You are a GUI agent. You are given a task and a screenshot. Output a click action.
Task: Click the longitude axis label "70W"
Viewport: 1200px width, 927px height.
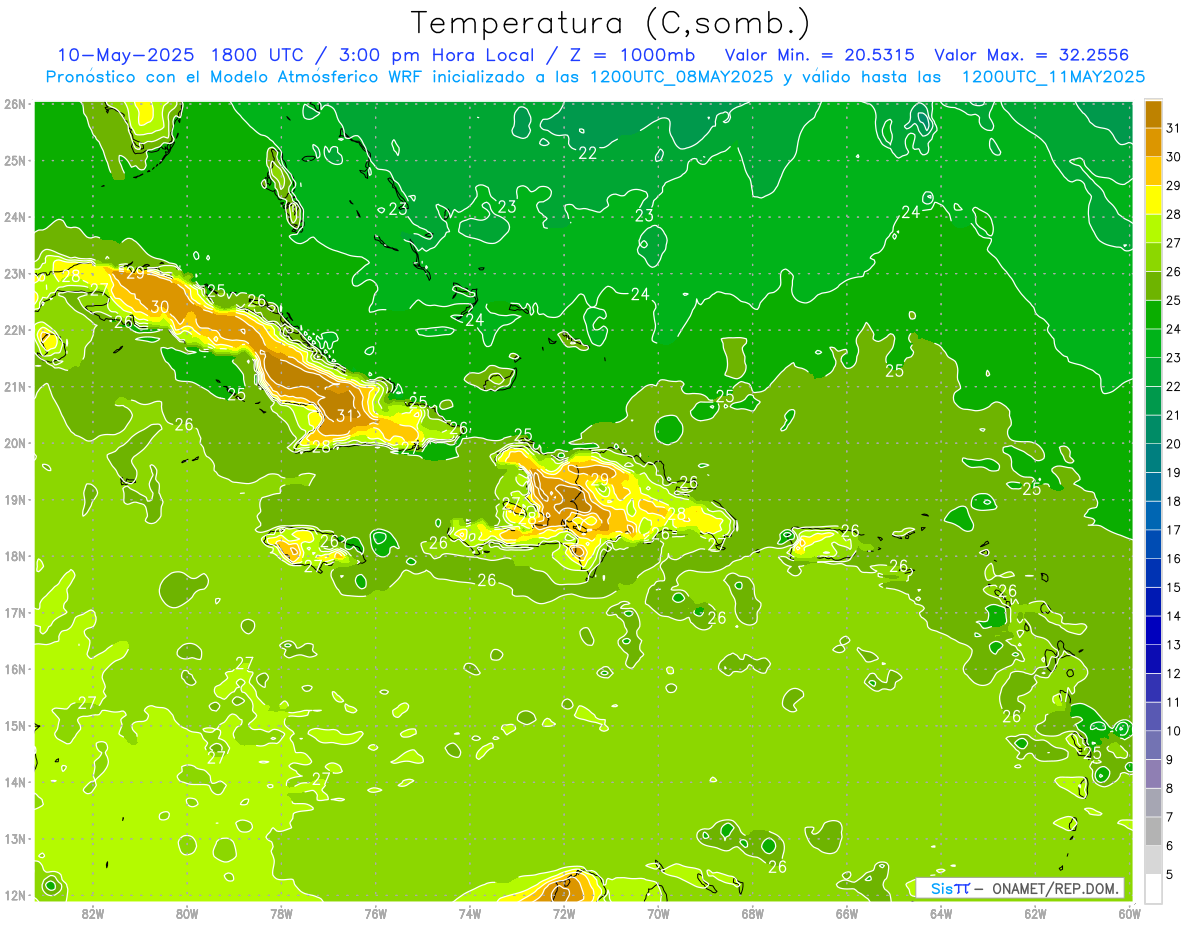click(658, 913)
